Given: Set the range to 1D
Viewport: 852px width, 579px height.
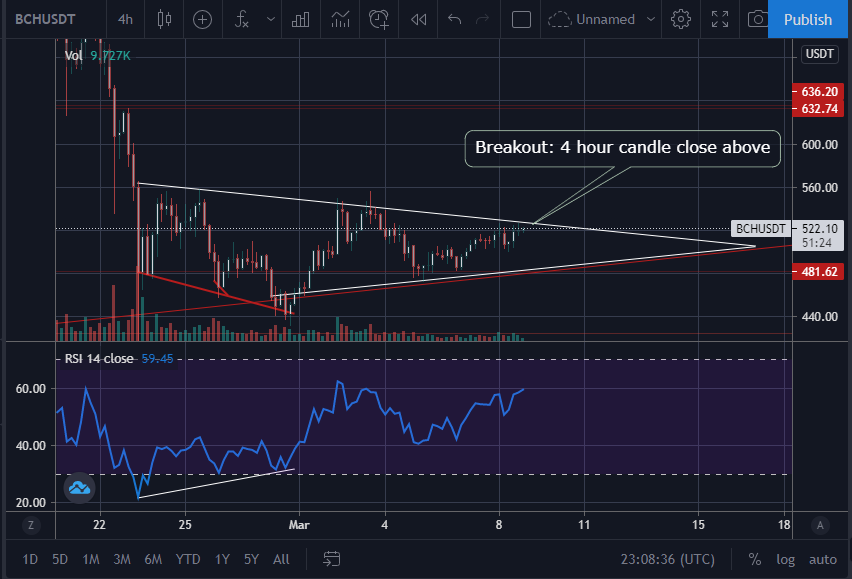Looking at the screenshot, I should tap(30, 559).
